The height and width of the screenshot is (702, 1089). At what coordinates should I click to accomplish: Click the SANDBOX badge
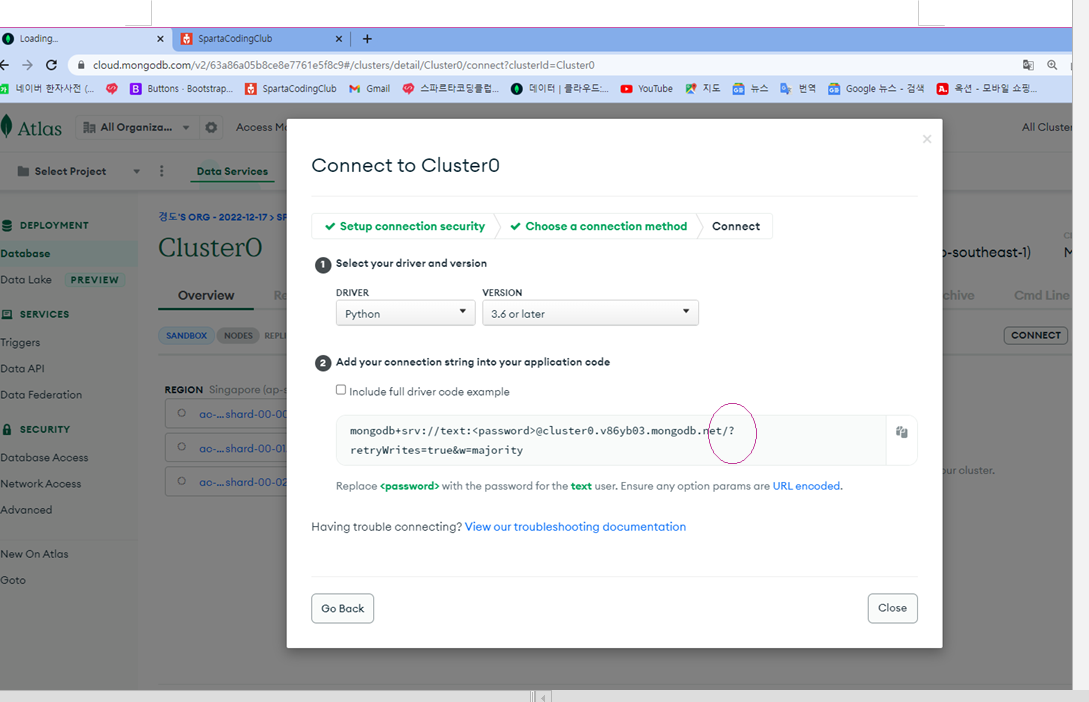point(186,335)
